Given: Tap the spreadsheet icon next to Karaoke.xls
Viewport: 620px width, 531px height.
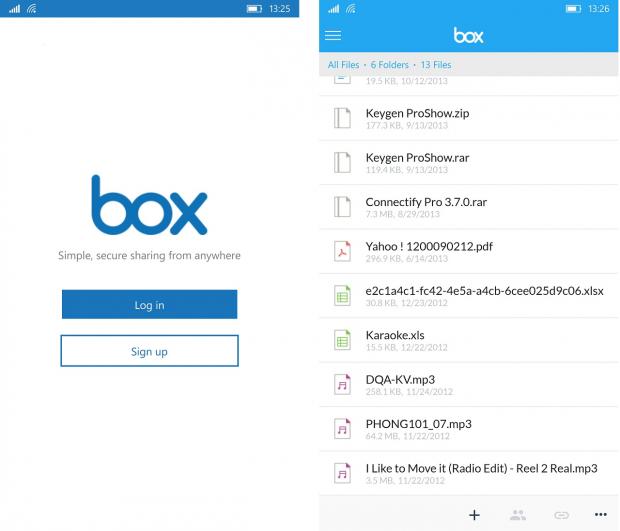Looking at the screenshot, I should click(x=343, y=340).
